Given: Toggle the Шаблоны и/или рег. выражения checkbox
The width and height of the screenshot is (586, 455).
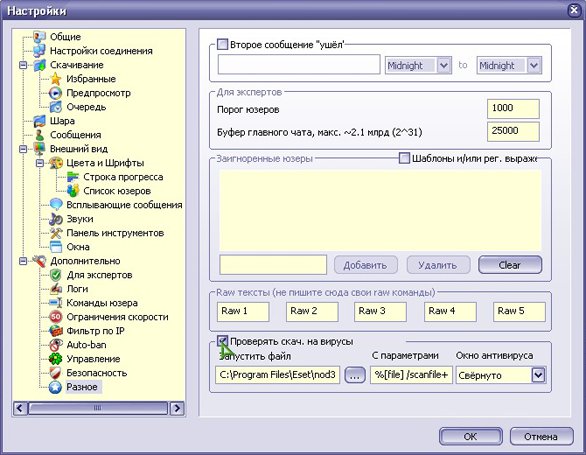Looking at the screenshot, I should tap(404, 158).
